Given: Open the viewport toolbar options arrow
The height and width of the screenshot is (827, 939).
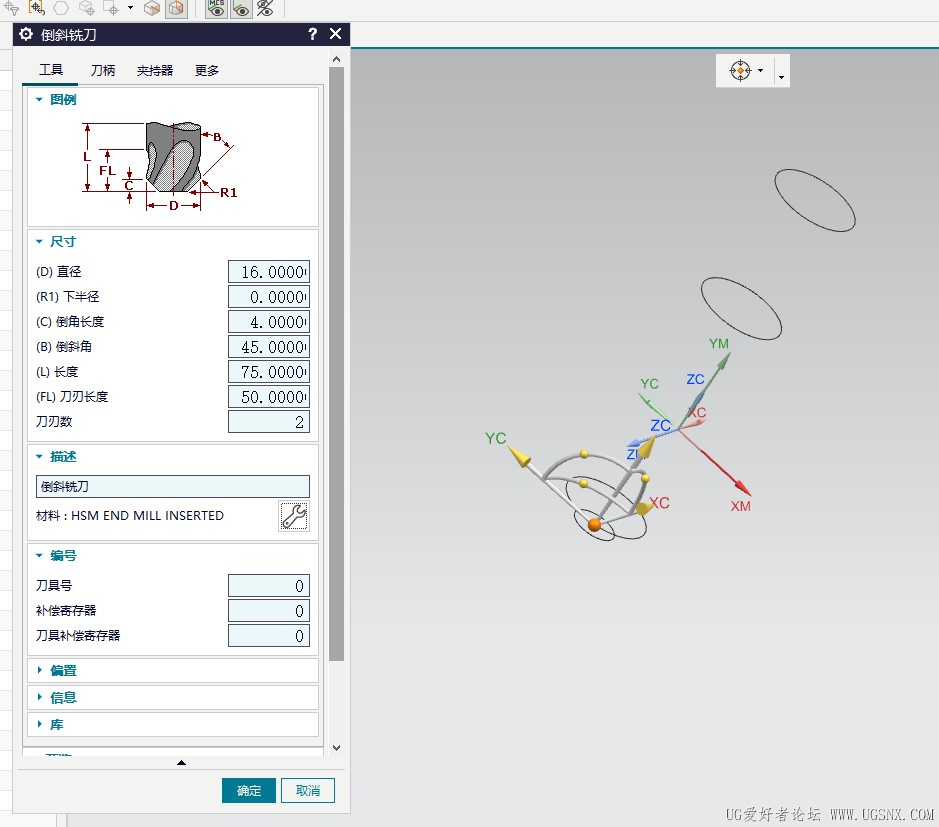Looking at the screenshot, I should coord(782,77).
